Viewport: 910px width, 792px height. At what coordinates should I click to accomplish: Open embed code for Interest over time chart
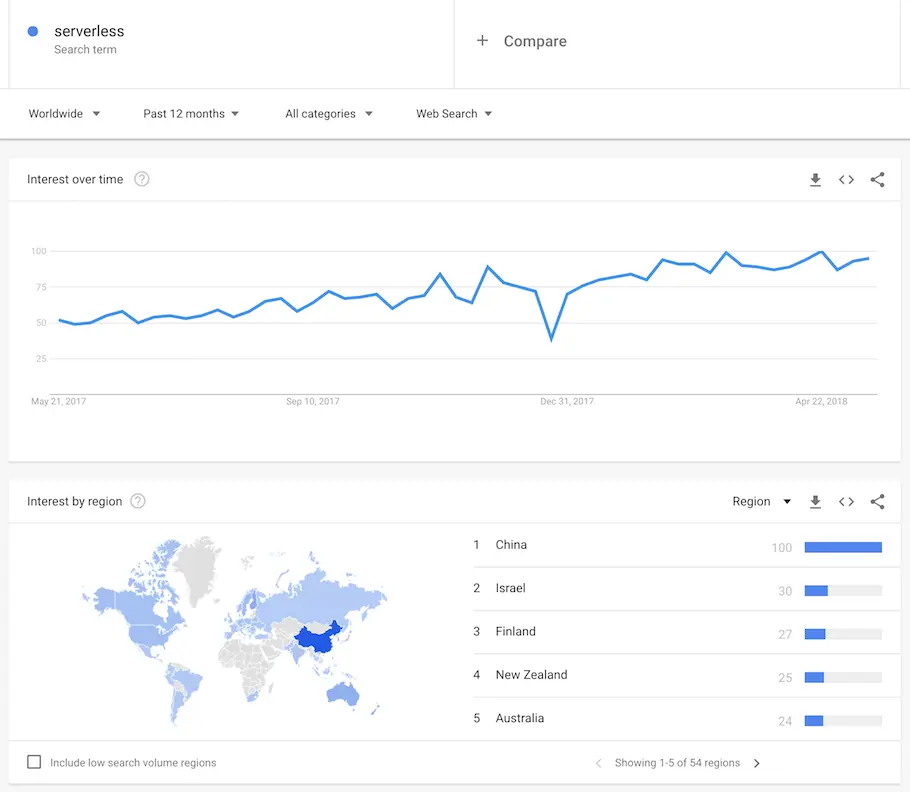click(x=846, y=179)
